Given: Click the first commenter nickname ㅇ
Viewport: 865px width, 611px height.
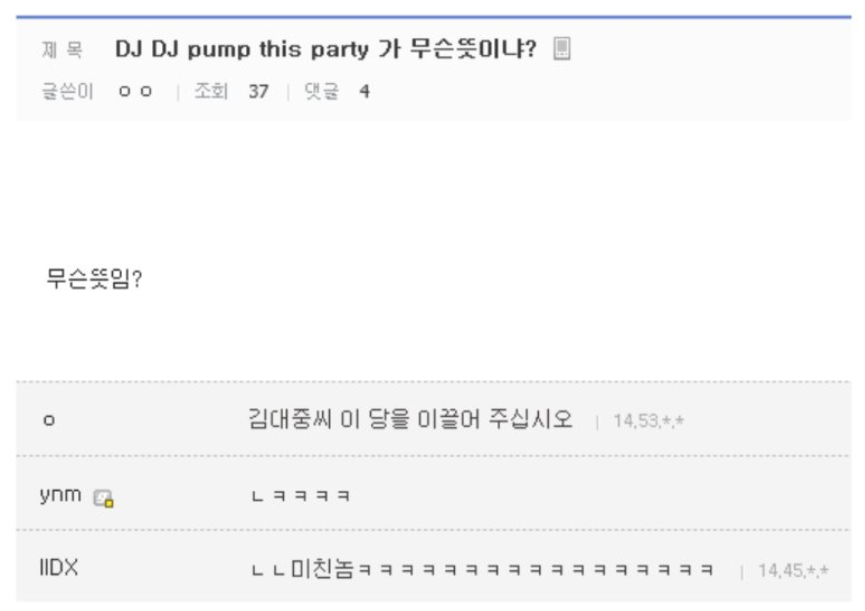Looking at the screenshot, I should tap(49, 420).
